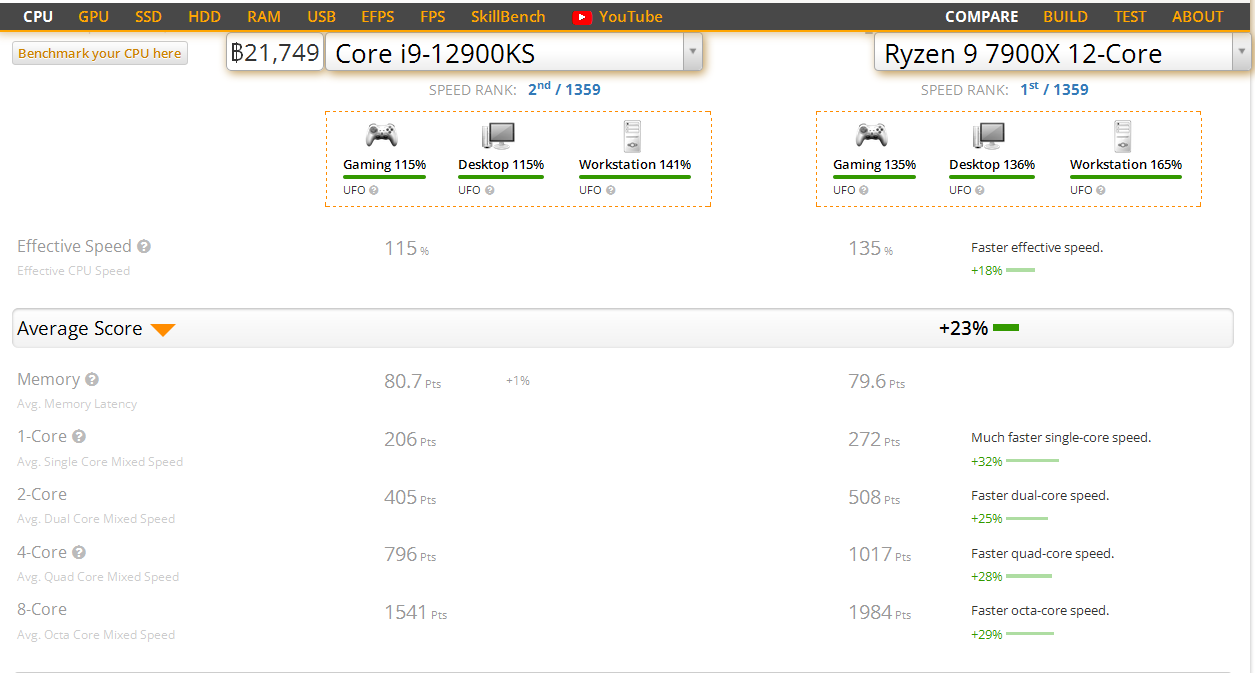
Task: Click the +29% octa-core speed bar
Action: [1030, 634]
